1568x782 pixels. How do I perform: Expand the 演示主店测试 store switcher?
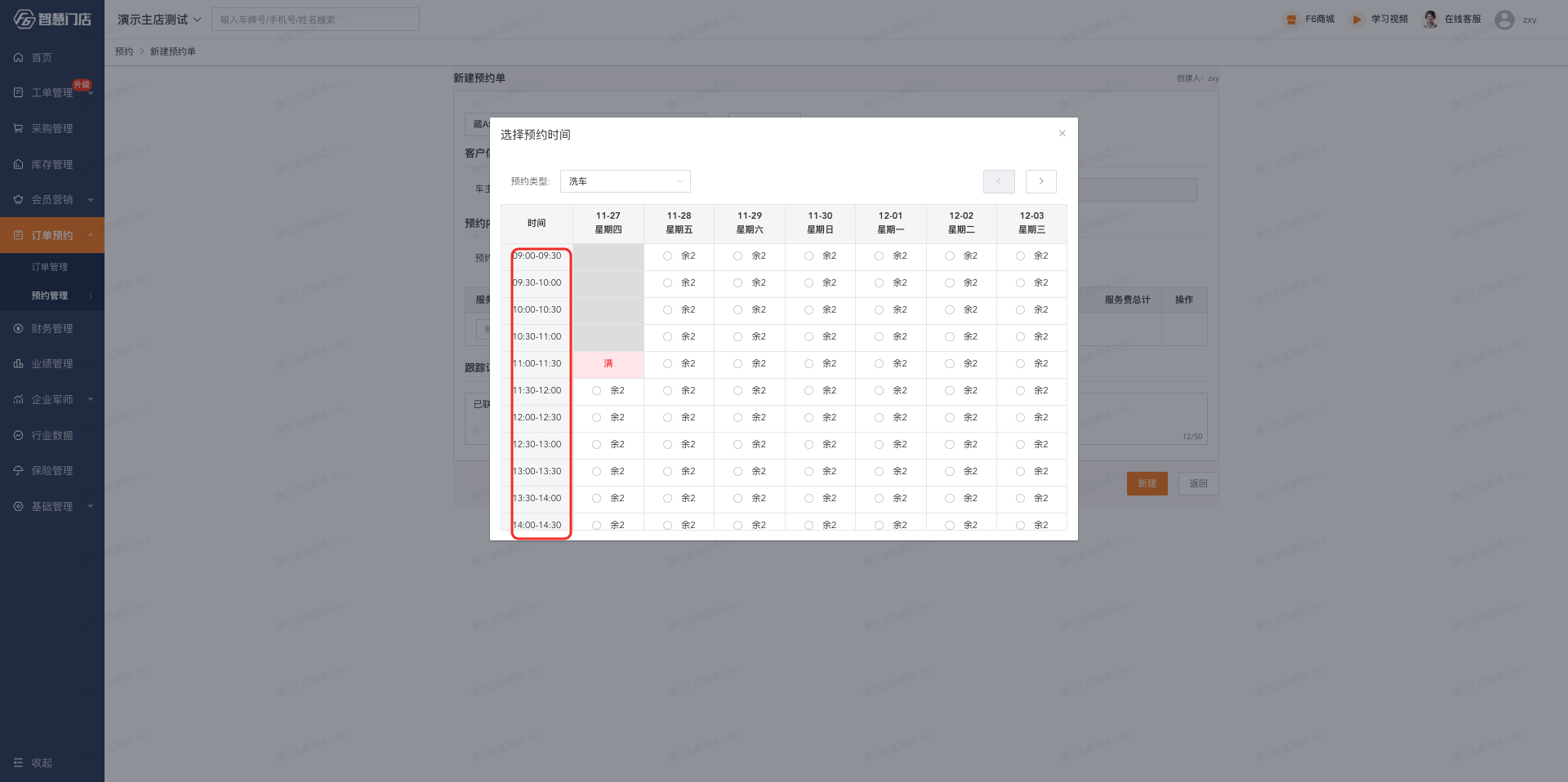pyautogui.click(x=159, y=20)
